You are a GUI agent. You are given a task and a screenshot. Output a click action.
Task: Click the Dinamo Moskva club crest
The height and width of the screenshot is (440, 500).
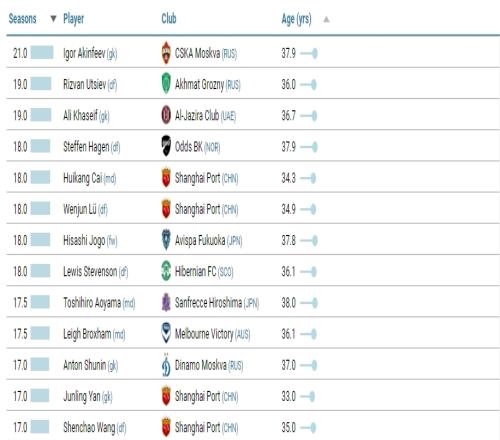(x=166, y=365)
